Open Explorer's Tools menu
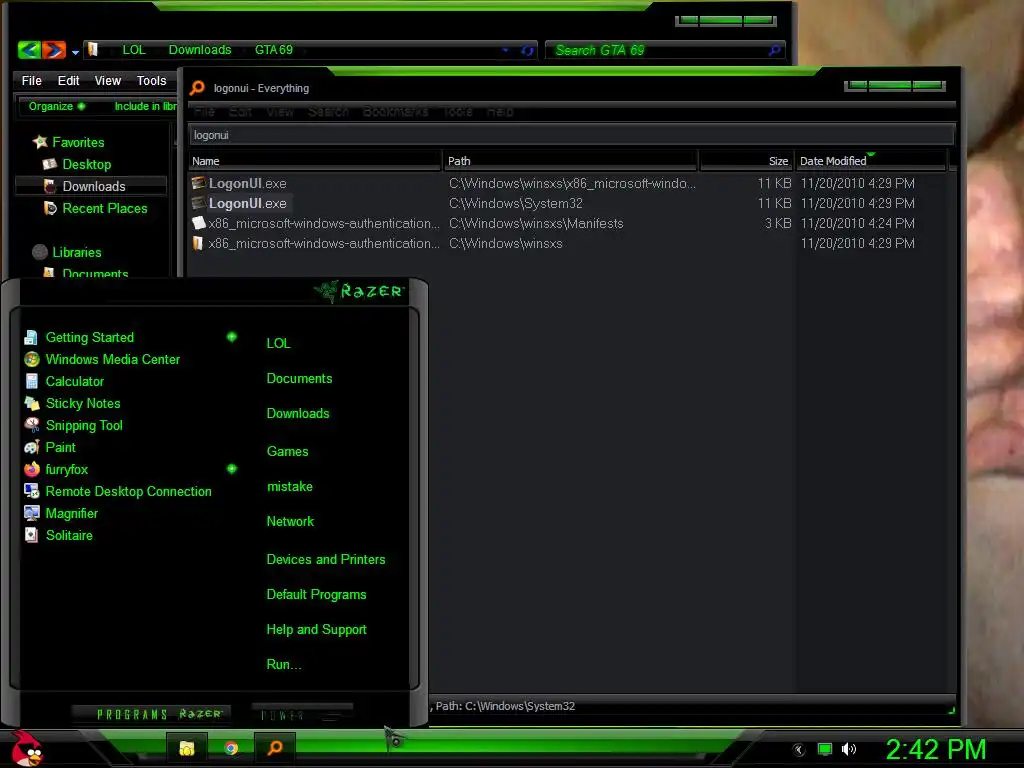This screenshot has width=1024, height=768. [x=152, y=80]
